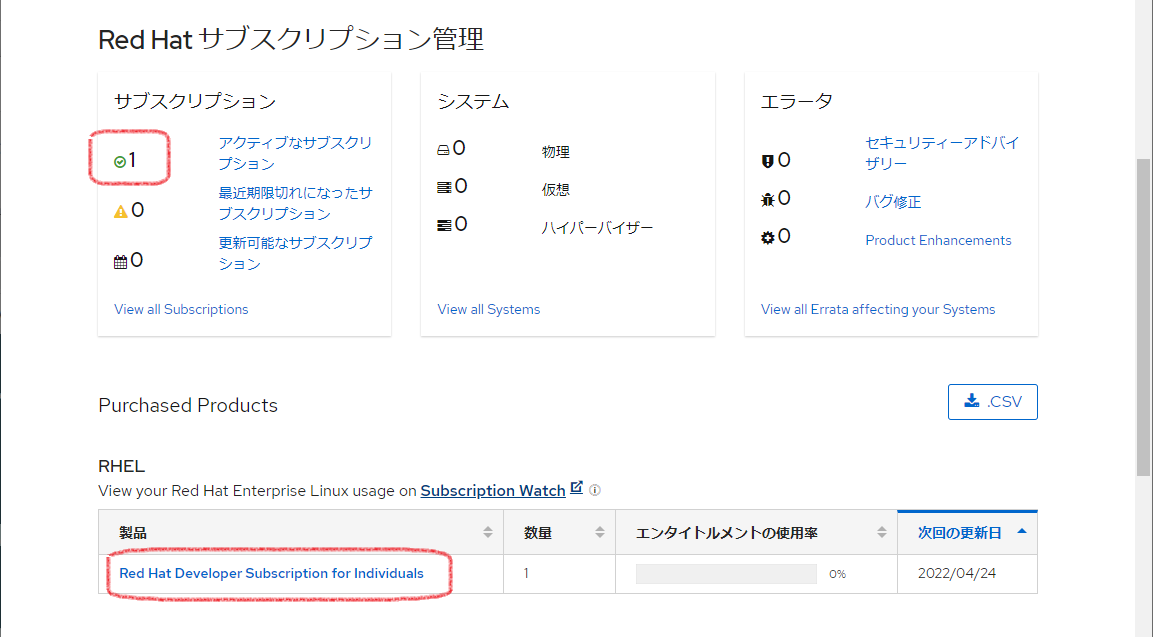
Task: Click View all Systems link
Action: (488, 310)
